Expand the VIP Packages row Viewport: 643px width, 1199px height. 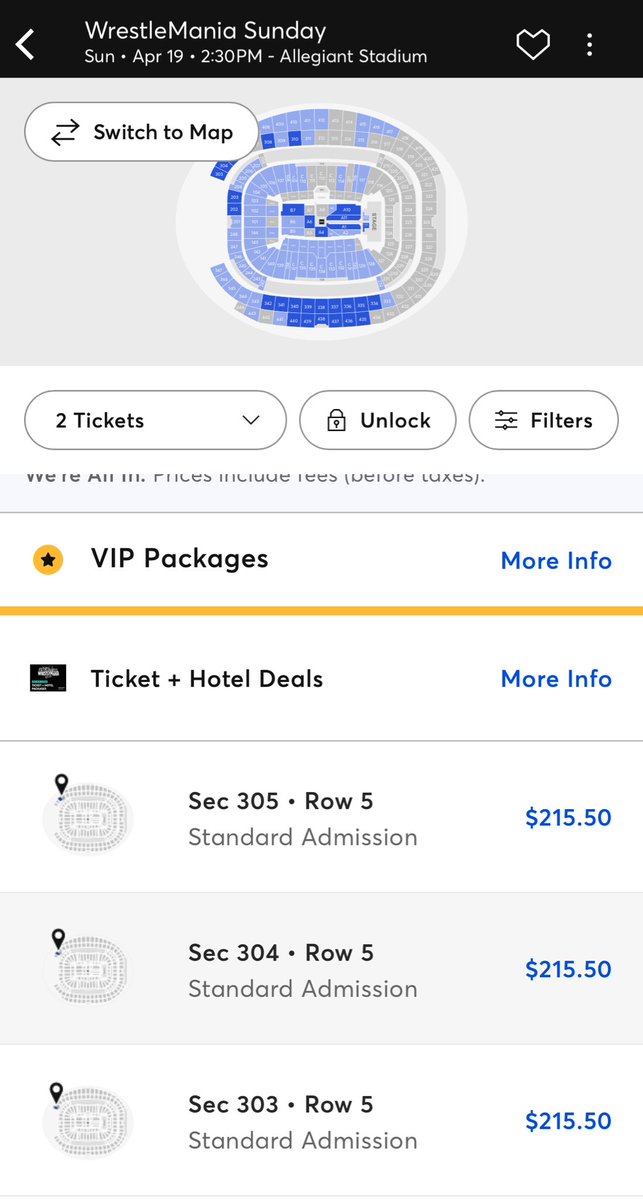pyautogui.click(x=321, y=560)
